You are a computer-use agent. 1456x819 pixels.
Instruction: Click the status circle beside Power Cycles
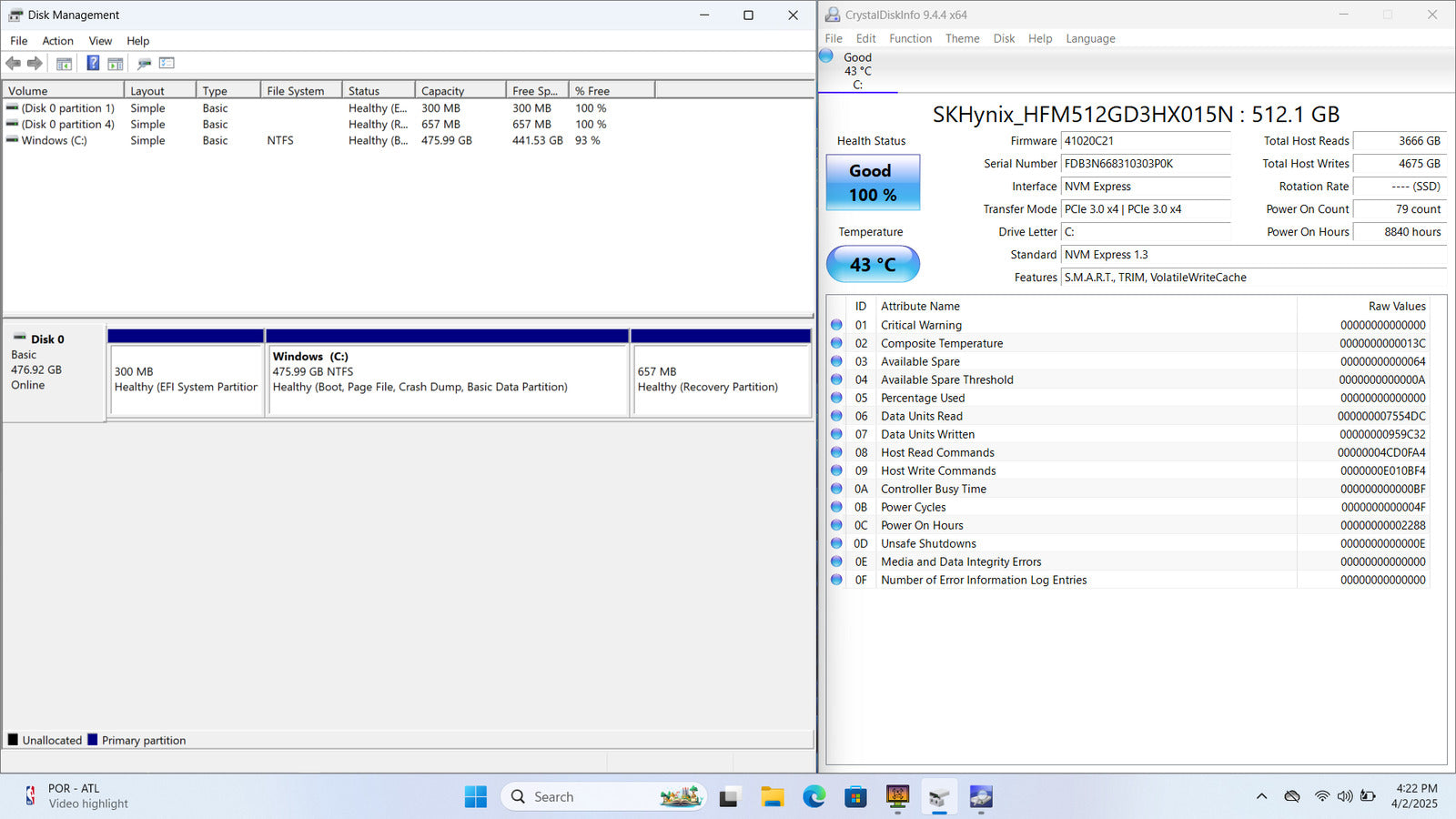tap(836, 507)
